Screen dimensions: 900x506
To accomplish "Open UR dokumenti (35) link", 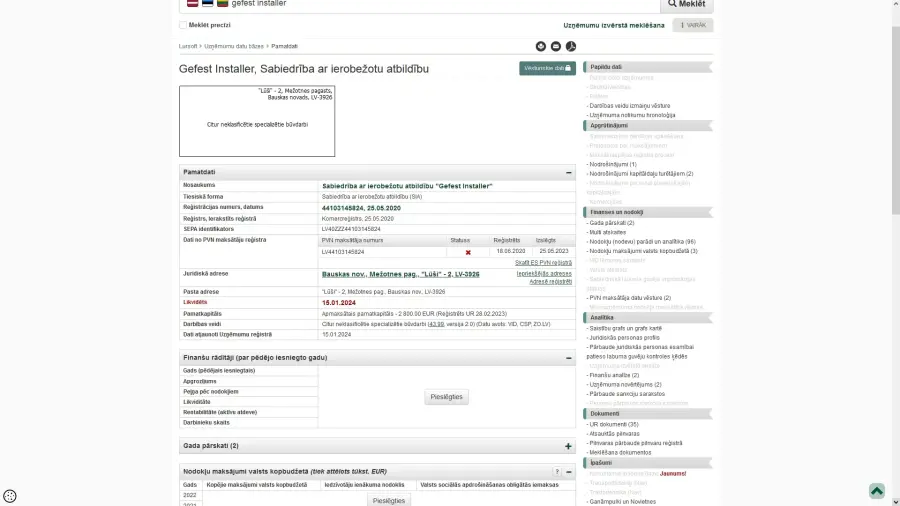I will click(x=614, y=425).
